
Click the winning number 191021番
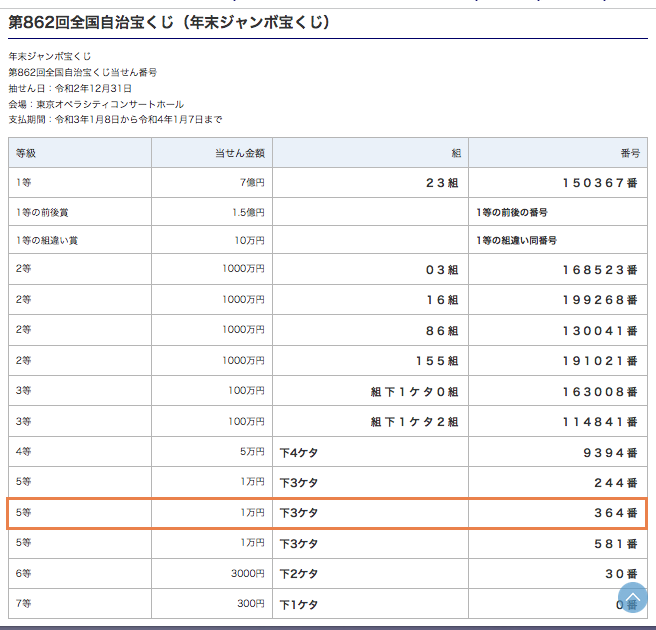click(600, 361)
